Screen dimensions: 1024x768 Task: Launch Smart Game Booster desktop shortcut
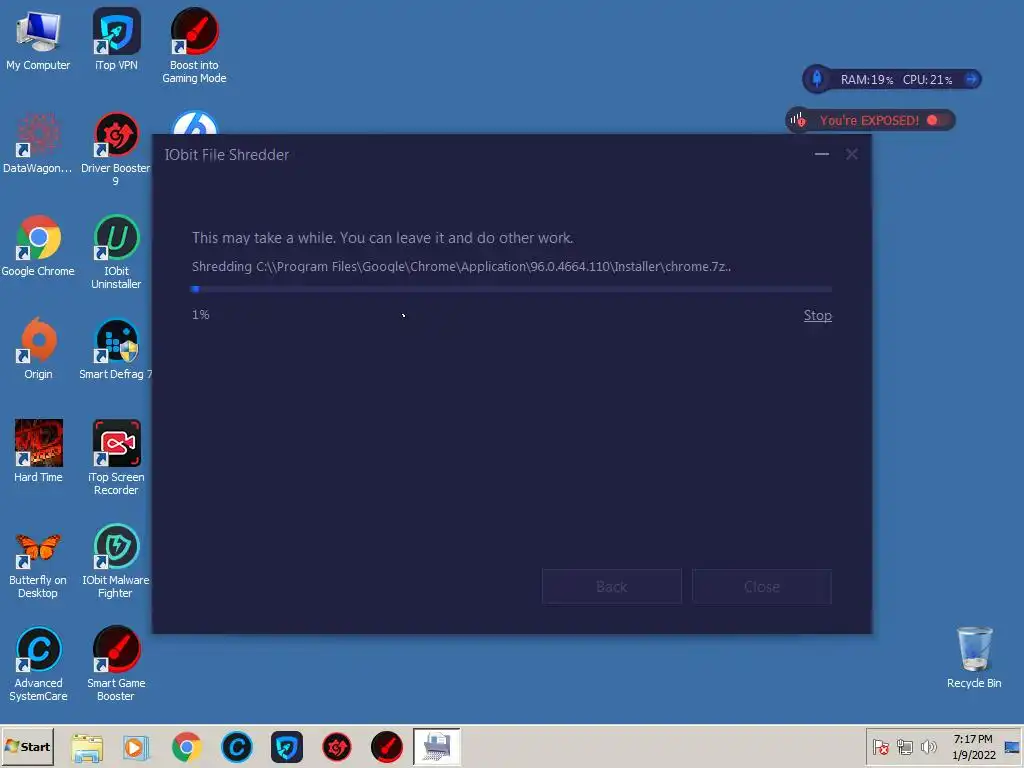pos(116,665)
